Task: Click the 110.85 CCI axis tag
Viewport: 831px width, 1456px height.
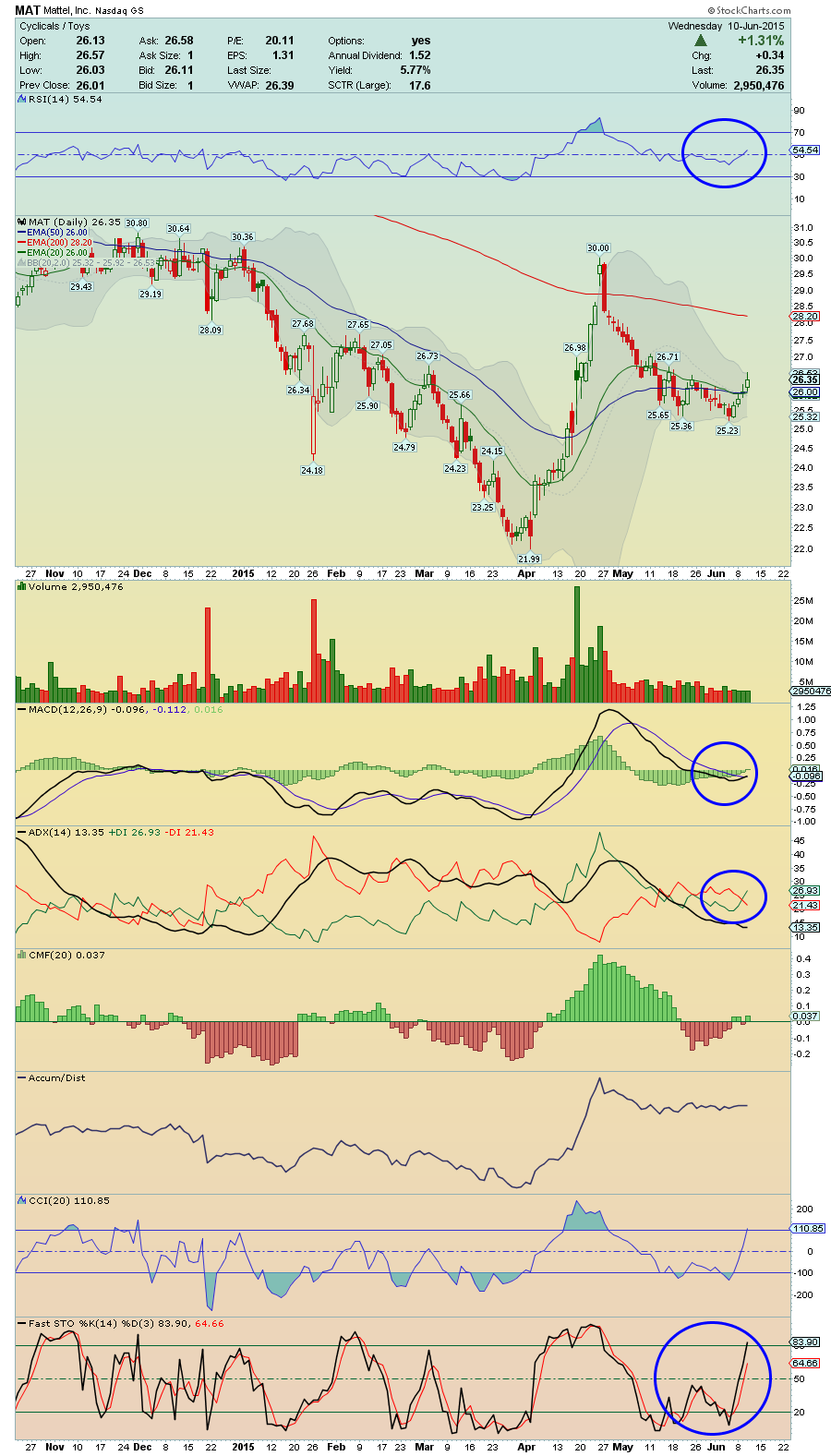Action: coord(808,1228)
